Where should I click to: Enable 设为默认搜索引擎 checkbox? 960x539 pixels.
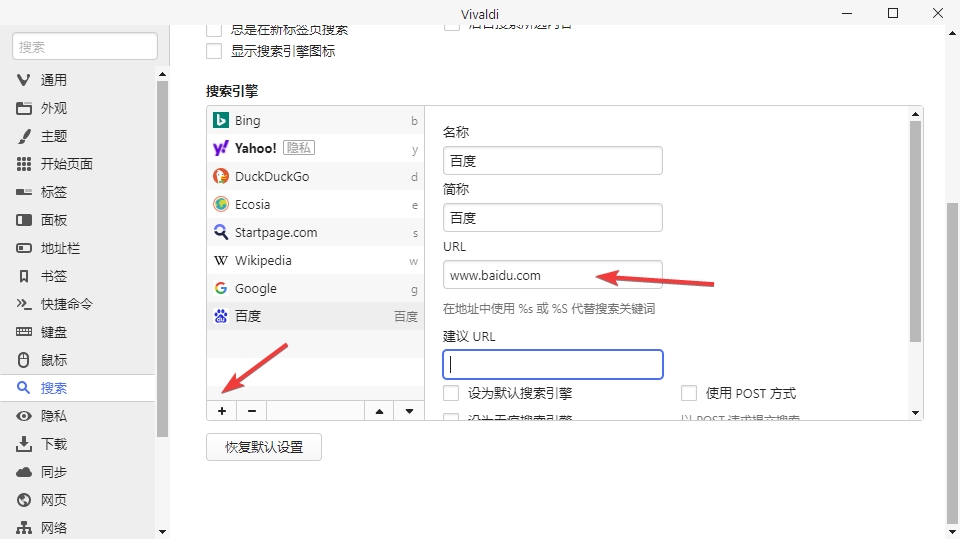(x=451, y=393)
